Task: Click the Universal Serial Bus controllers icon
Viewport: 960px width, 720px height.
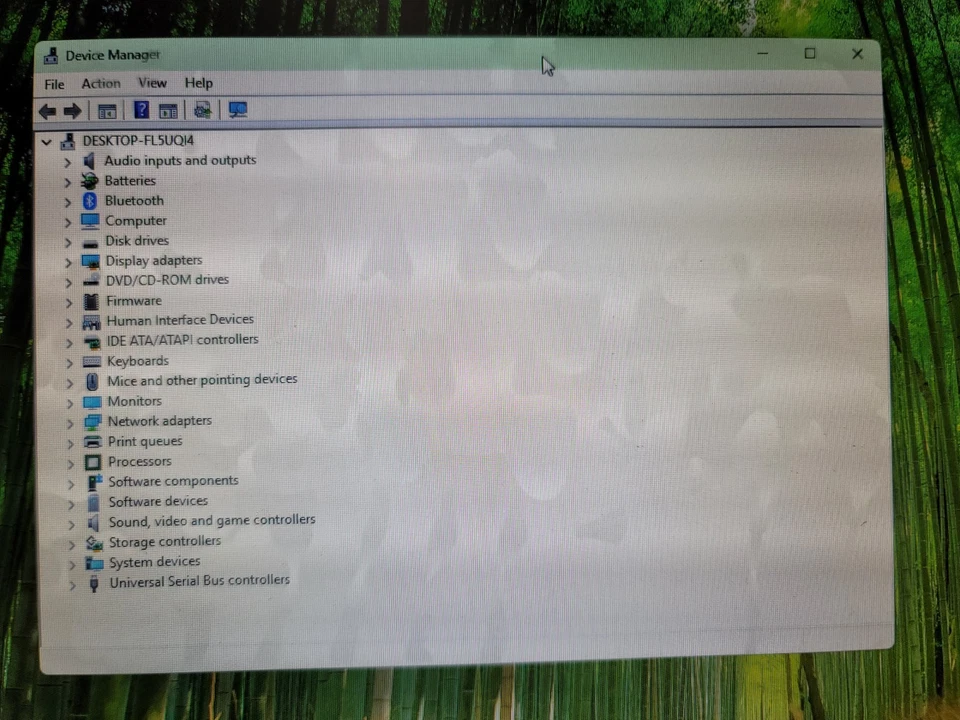Action: [92, 581]
